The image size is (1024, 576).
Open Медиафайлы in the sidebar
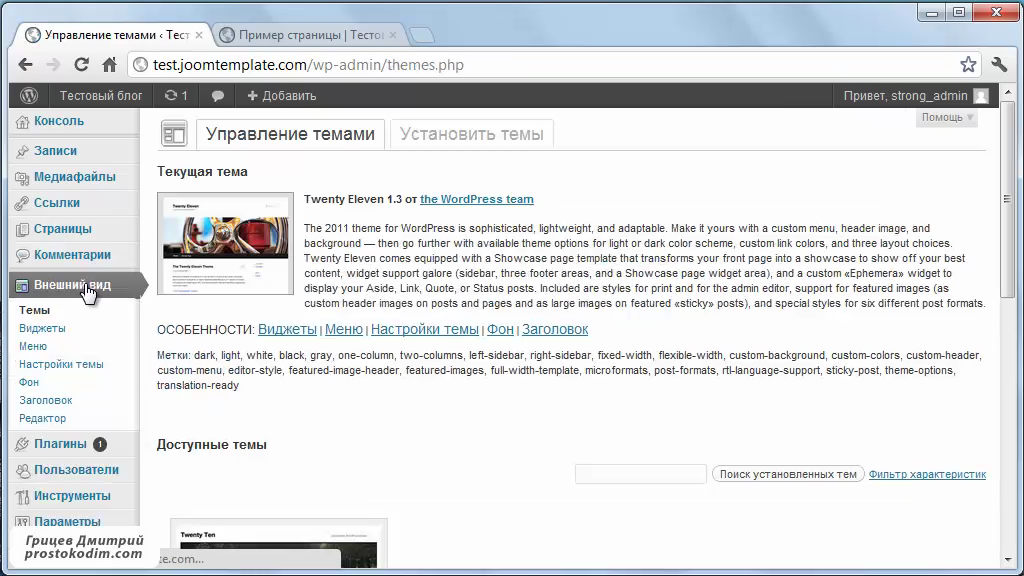click(74, 176)
